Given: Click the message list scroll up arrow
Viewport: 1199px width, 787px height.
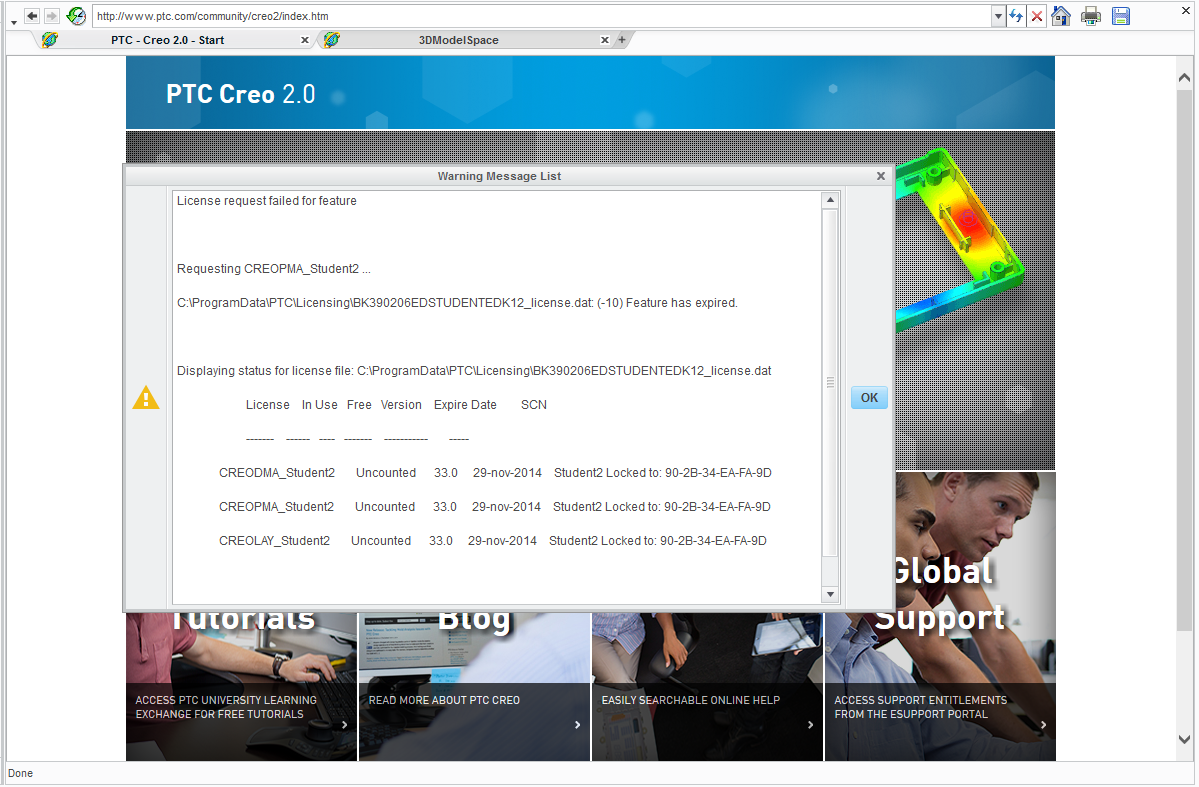Looking at the screenshot, I should (x=830, y=200).
